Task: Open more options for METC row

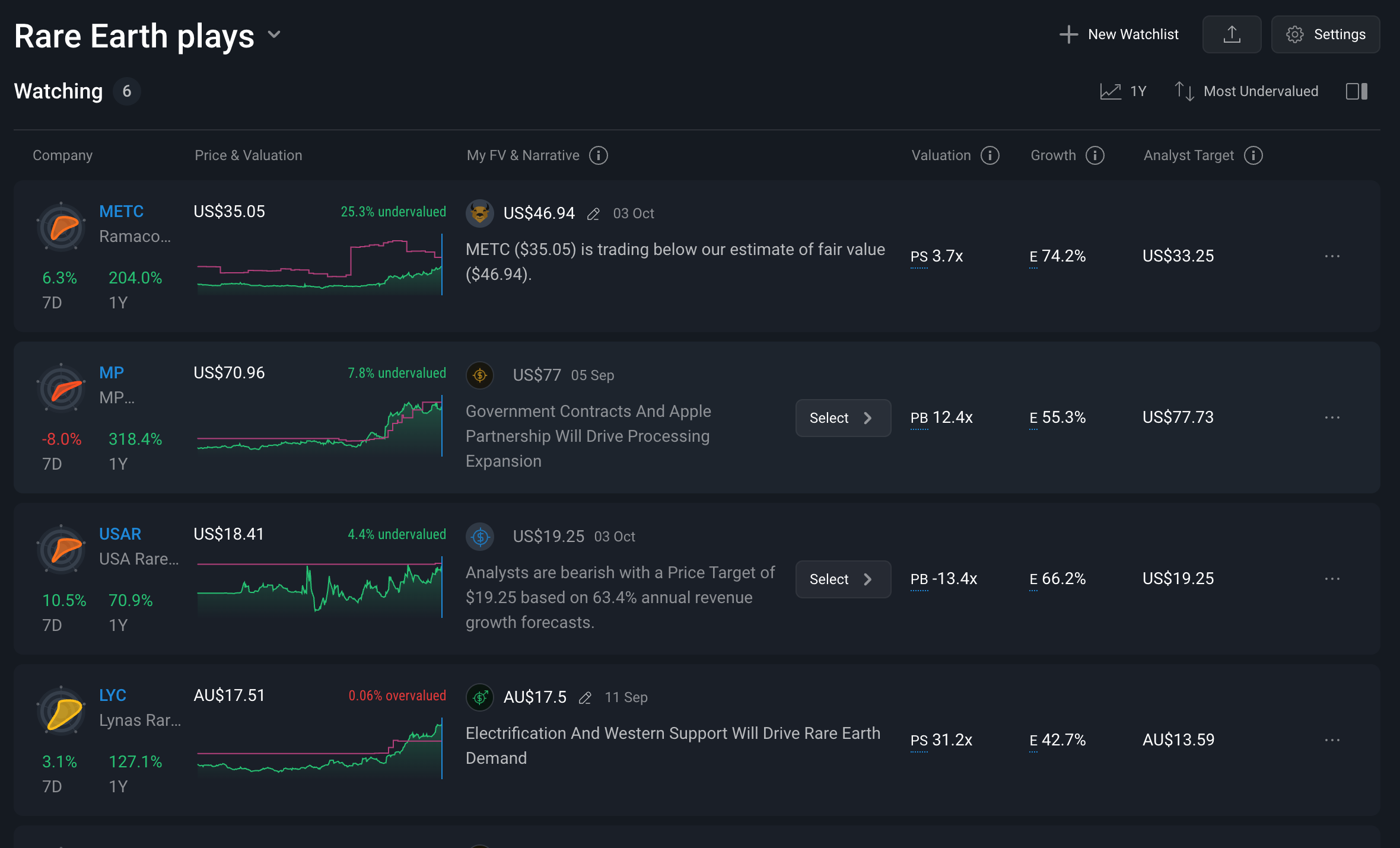Action: click(x=1332, y=256)
